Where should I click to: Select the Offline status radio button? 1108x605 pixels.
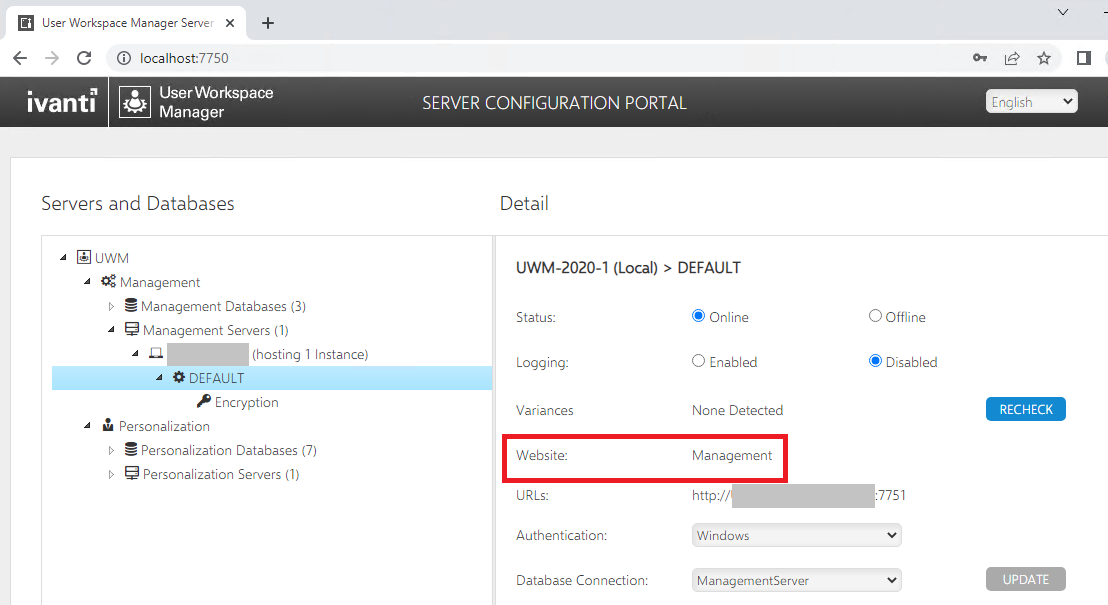click(875, 316)
